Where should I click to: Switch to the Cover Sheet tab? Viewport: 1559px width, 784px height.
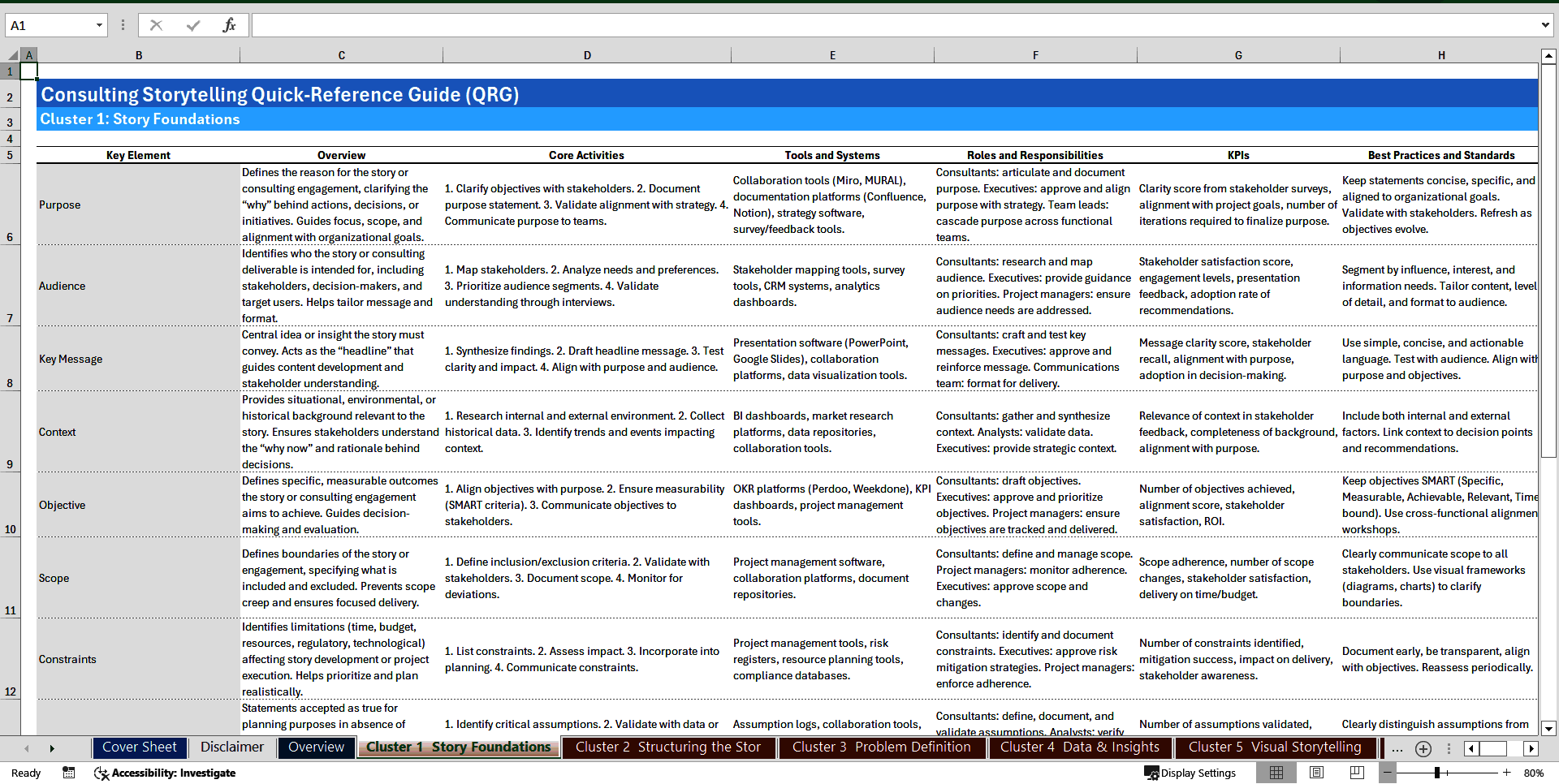pyautogui.click(x=139, y=747)
